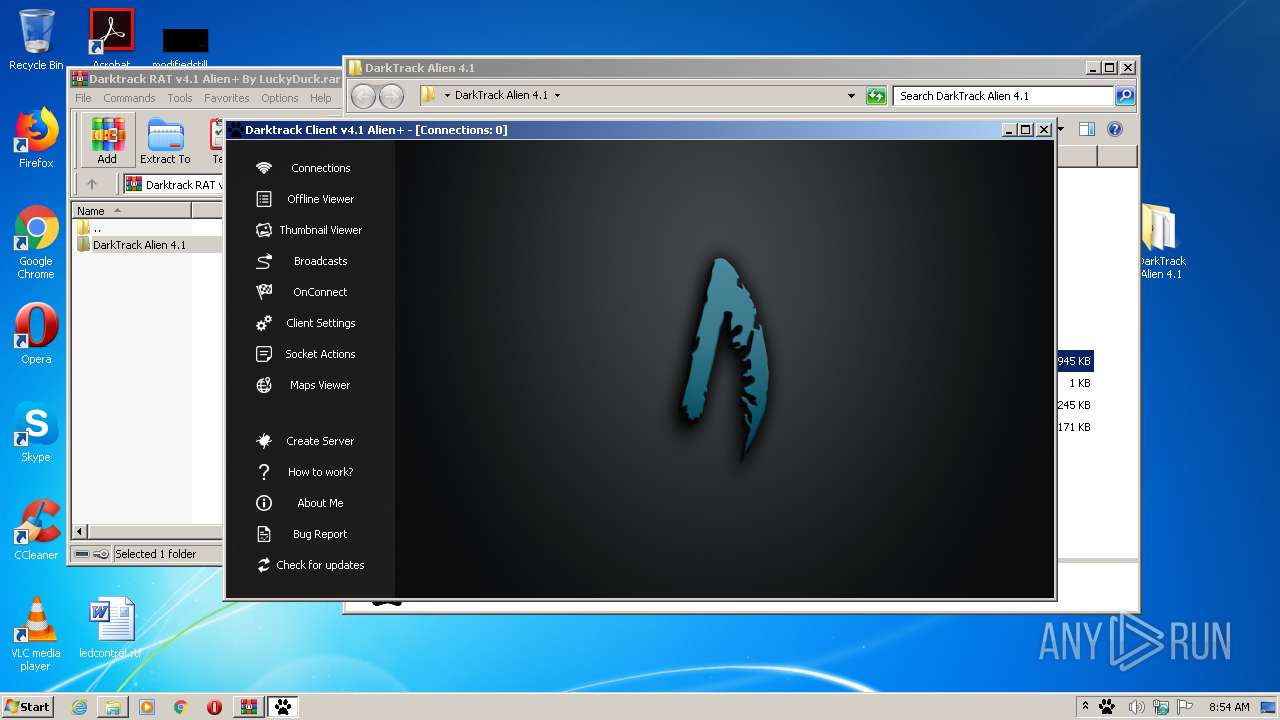Screen dimensions: 1280x720
Task: Open CCleaner desktop shortcut
Action: (x=36, y=530)
